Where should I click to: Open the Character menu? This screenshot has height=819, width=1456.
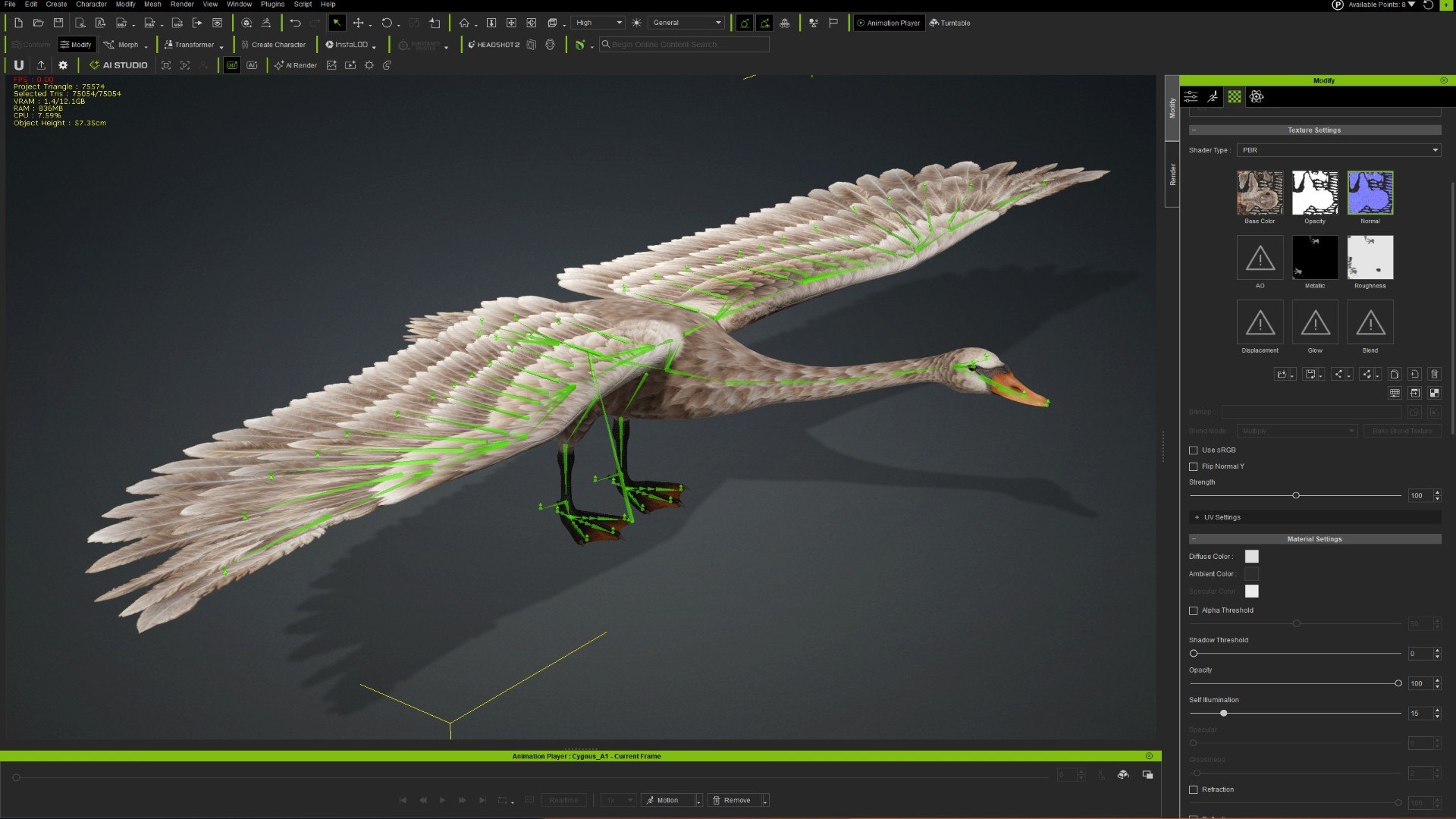coord(91,5)
